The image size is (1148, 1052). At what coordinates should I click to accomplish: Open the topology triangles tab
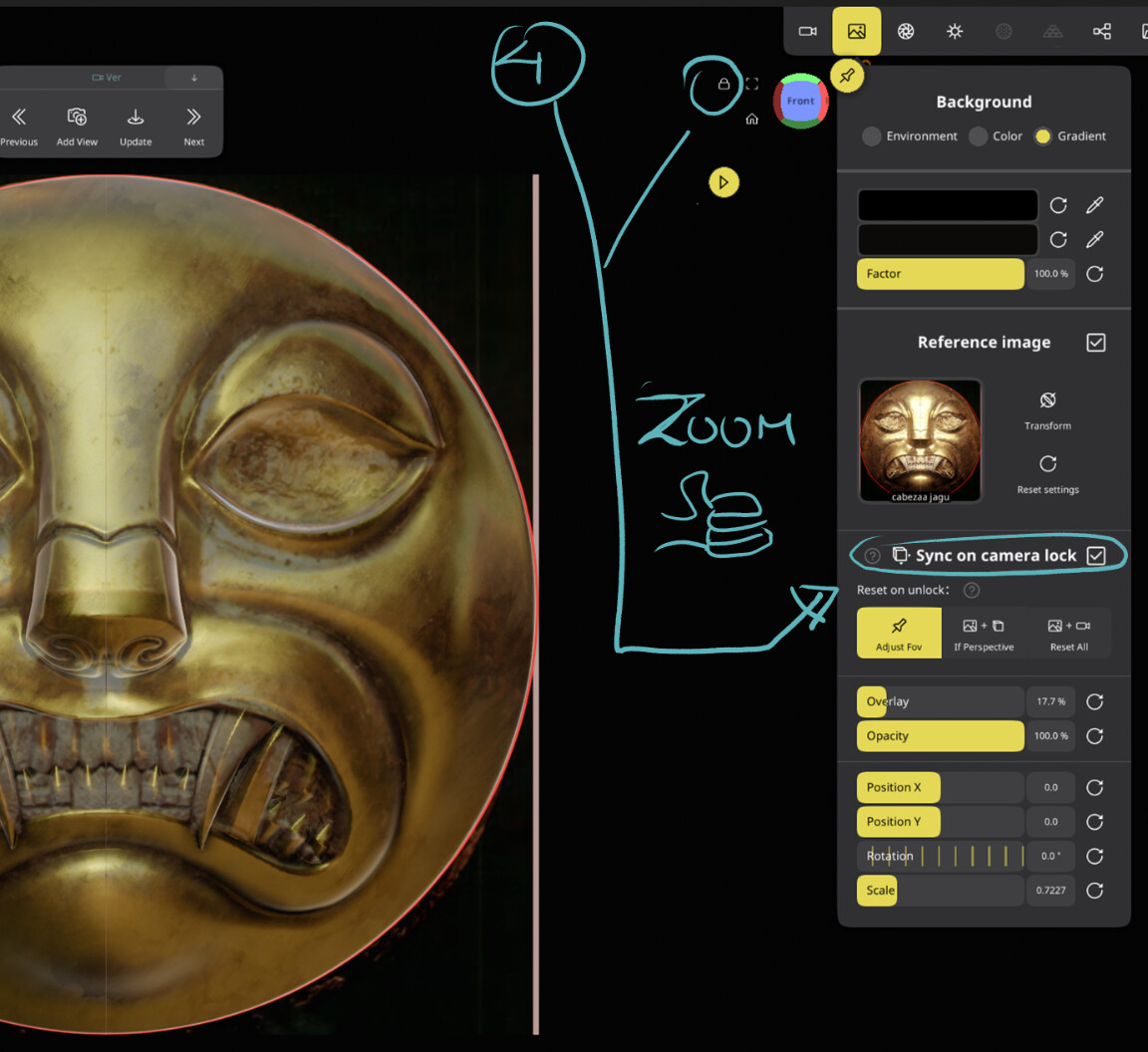pyautogui.click(x=1052, y=32)
